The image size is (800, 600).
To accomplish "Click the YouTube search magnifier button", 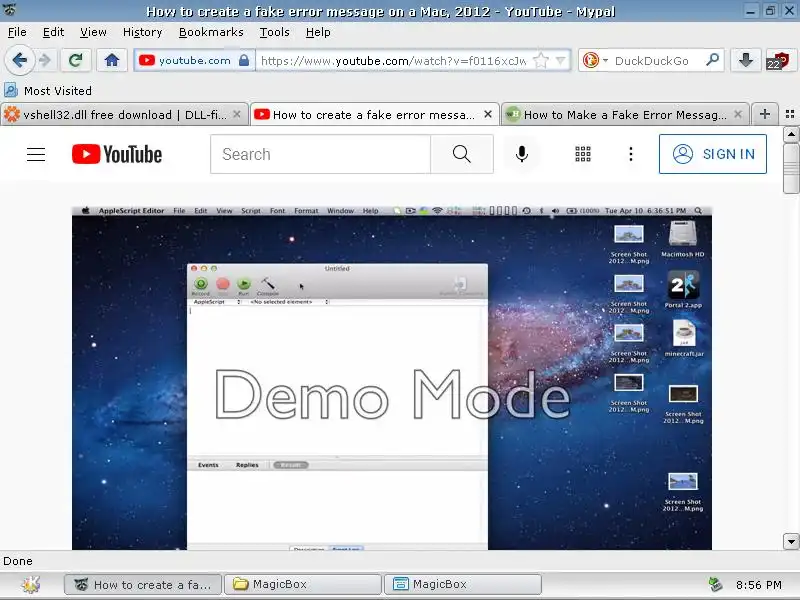I will (462, 154).
